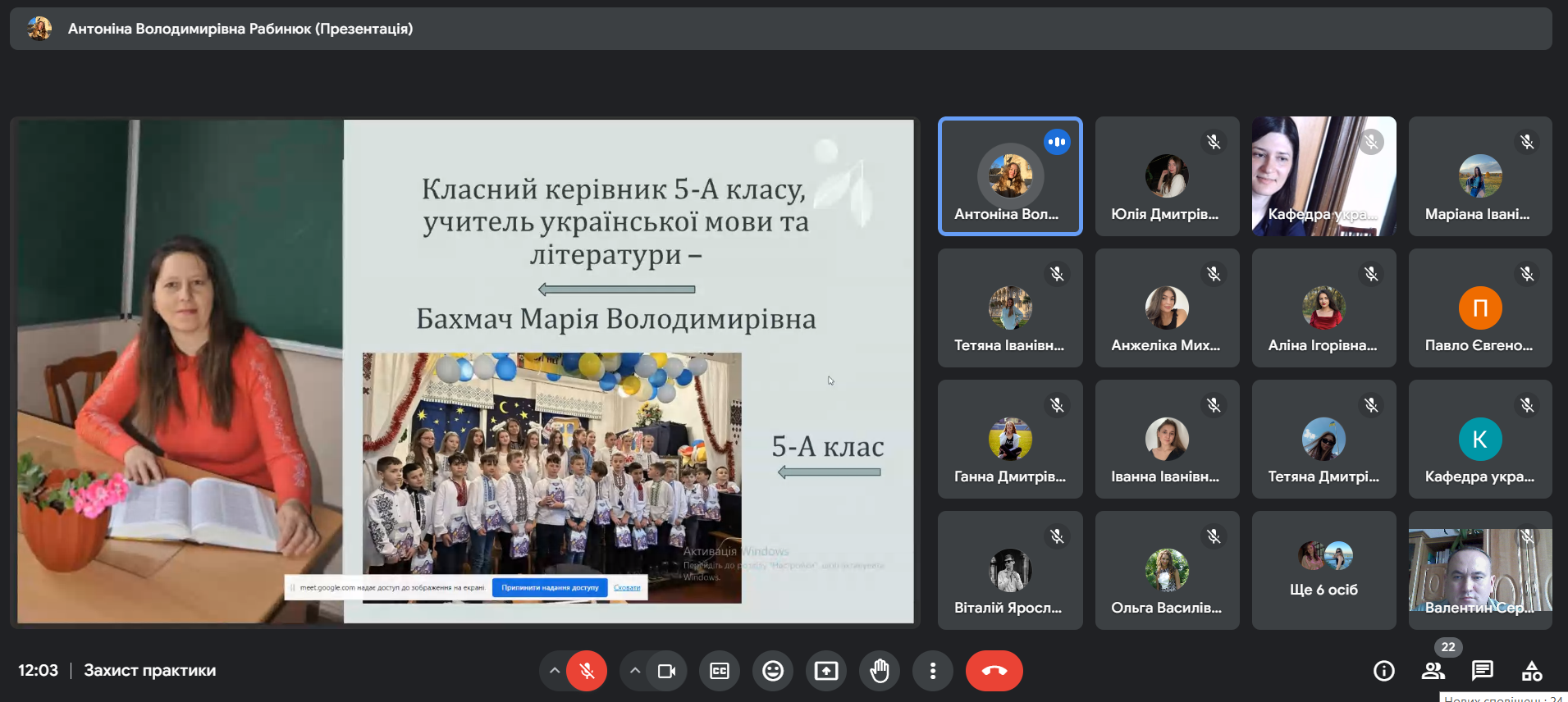This screenshot has height=702, width=1568.
Task: Click the present now screen share icon
Action: 826,671
